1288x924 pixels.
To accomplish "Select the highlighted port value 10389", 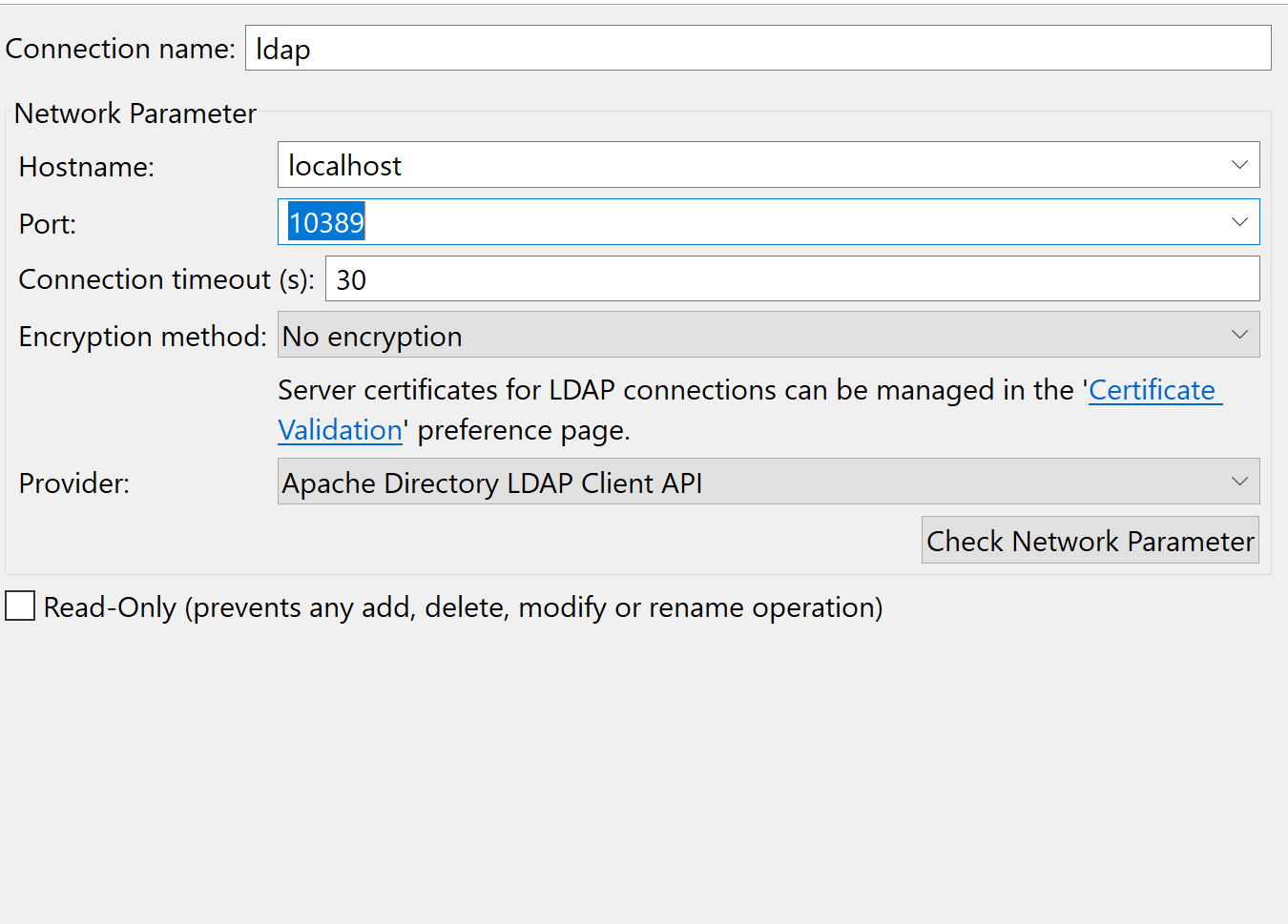I will click(326, 221).
